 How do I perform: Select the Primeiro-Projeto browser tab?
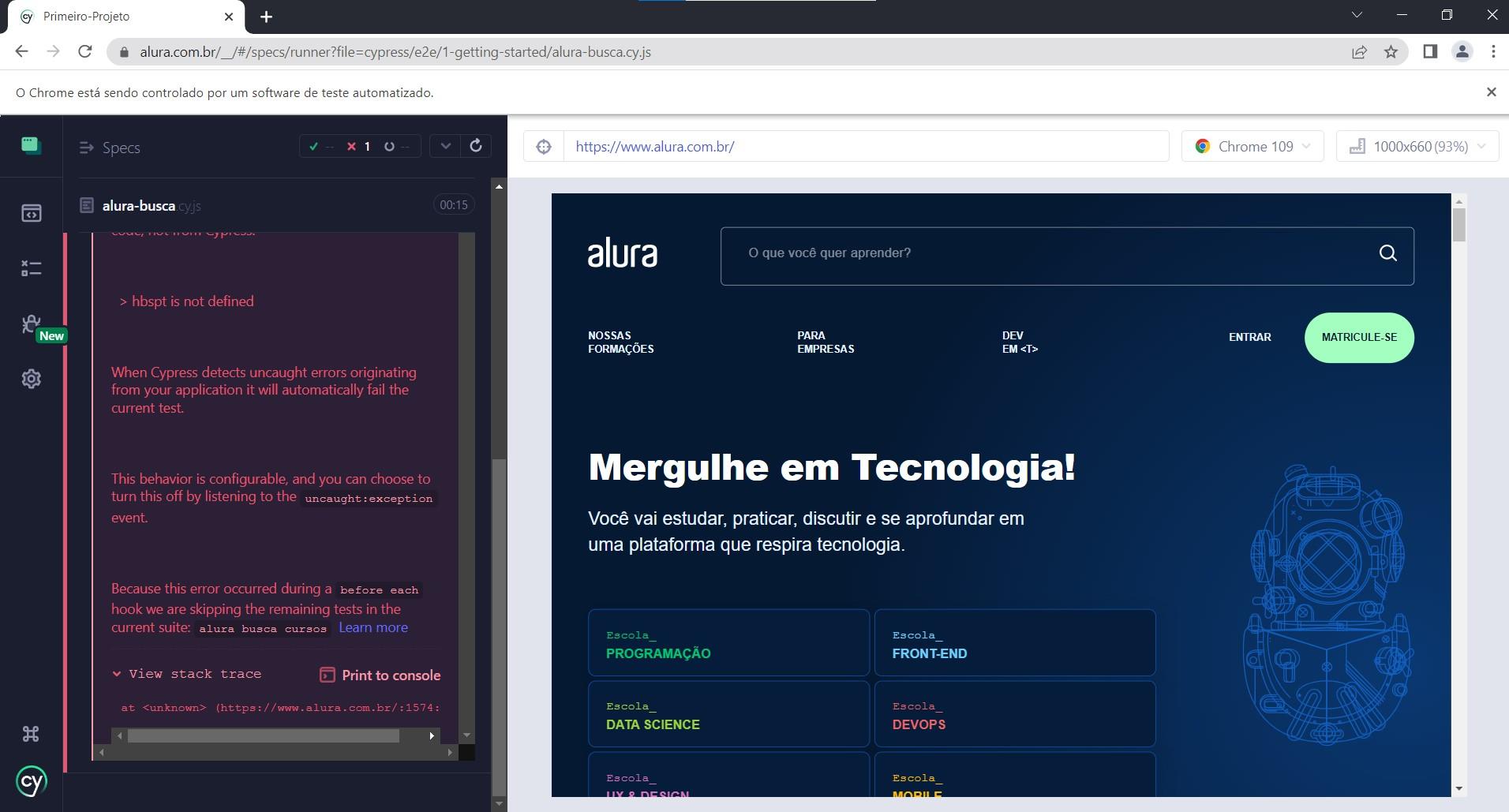pos(126,17)
